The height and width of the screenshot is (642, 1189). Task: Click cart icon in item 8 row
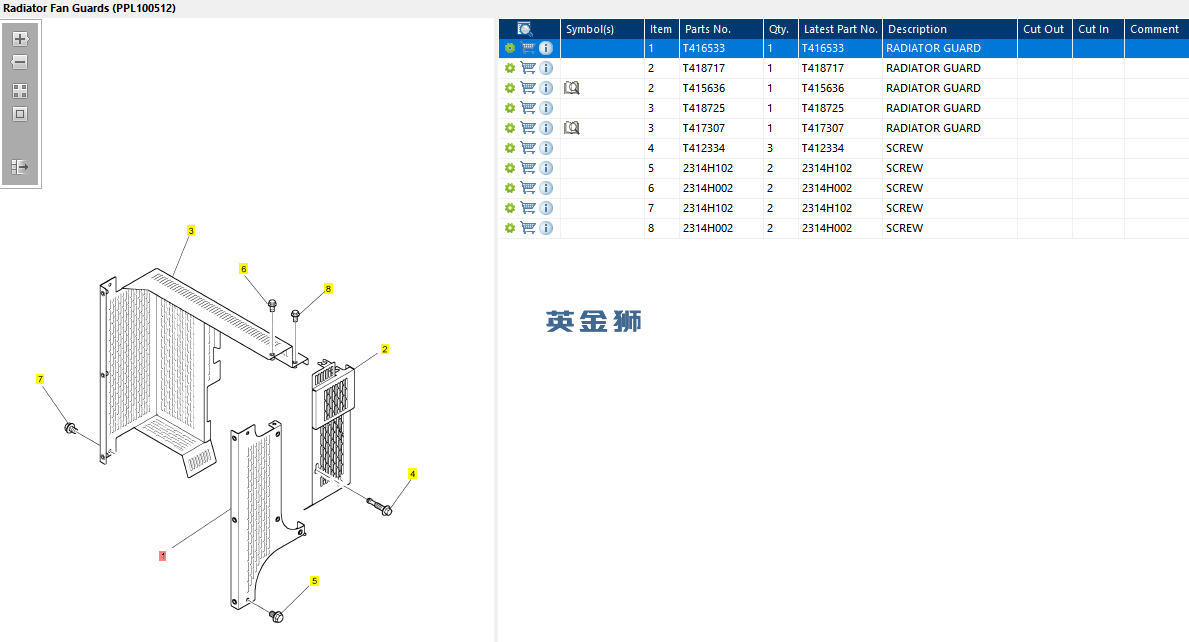[x=528, y=228]
